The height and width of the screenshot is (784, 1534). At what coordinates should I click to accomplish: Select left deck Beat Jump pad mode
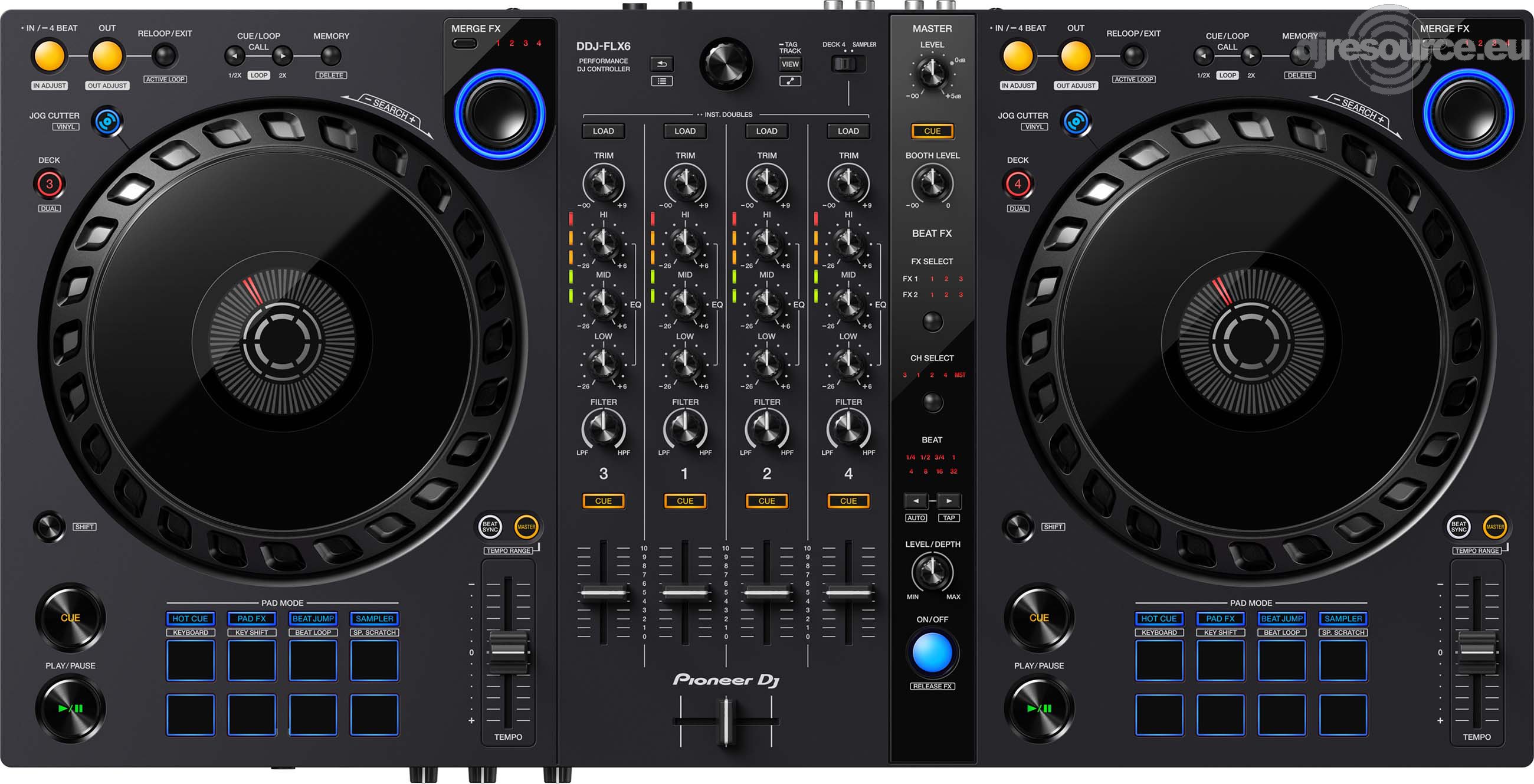[313, 618]
